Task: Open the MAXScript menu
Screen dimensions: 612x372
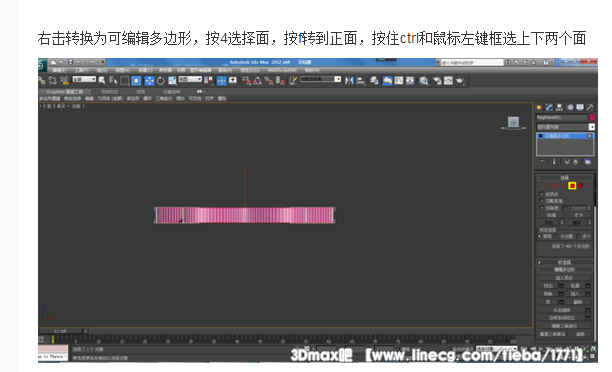Action: [x=282, y=70]
